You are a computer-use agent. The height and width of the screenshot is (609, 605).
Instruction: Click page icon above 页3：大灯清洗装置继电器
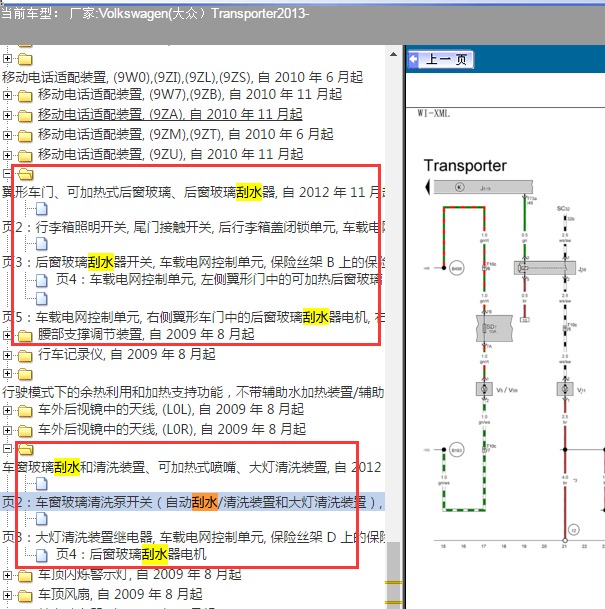coord(42,519)
